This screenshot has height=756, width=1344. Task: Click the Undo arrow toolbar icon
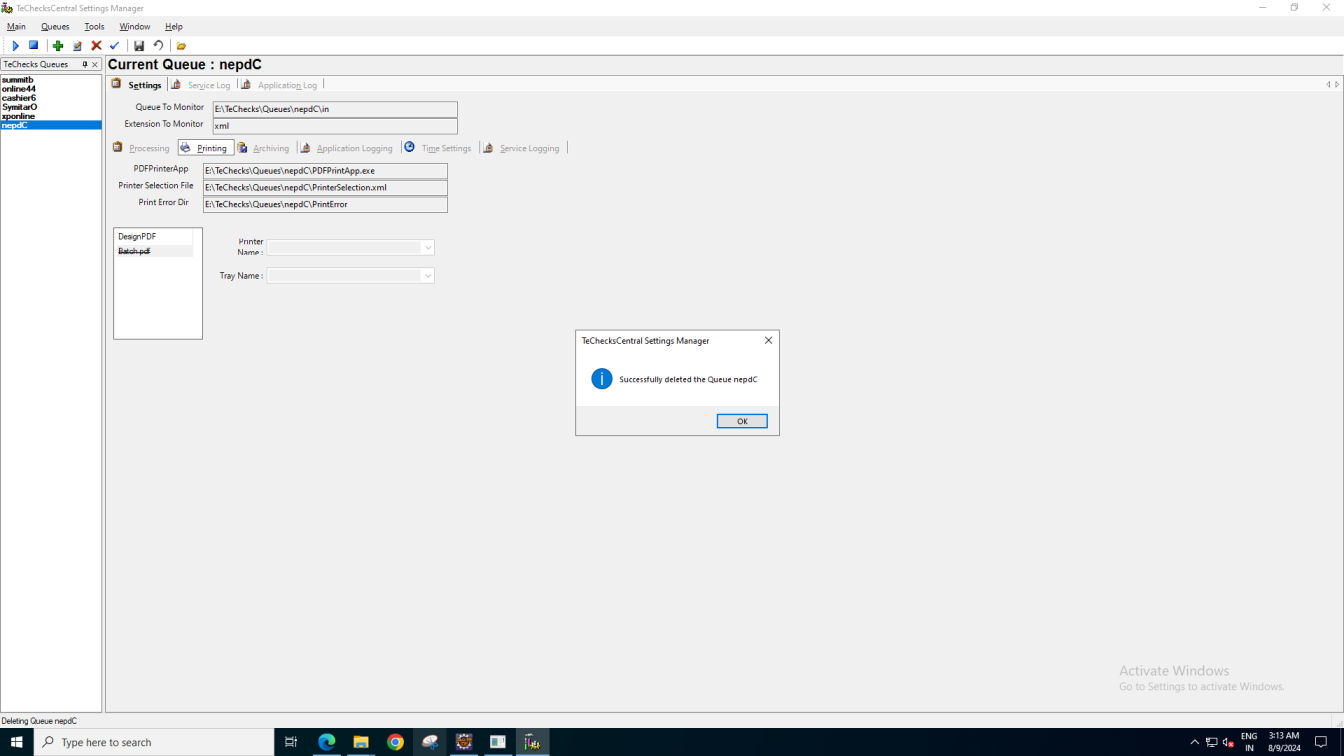[158, 46]
